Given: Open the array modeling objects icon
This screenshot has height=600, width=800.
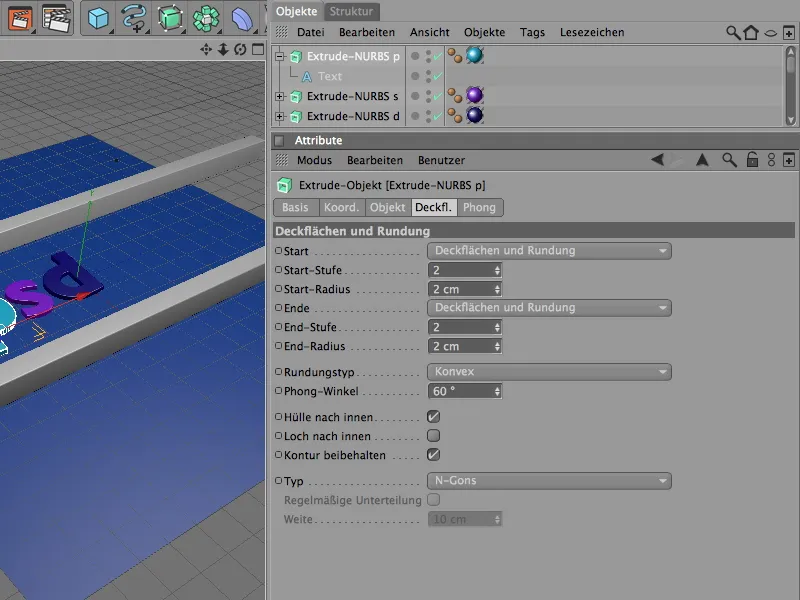Looking at the screenshot, I should (x=206, y=18).
